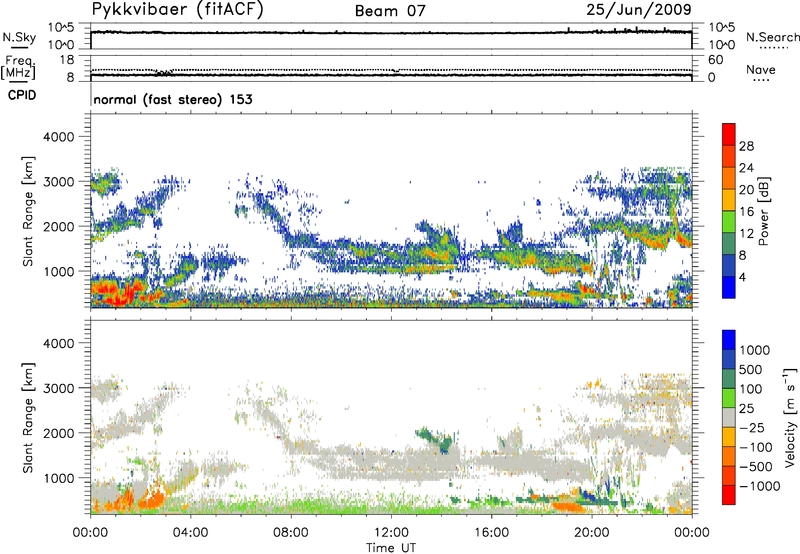Click the 18 tick on the frequency axis
This screenshot has width=800, height=554.
pyautogui.click(x=66, y=60)
